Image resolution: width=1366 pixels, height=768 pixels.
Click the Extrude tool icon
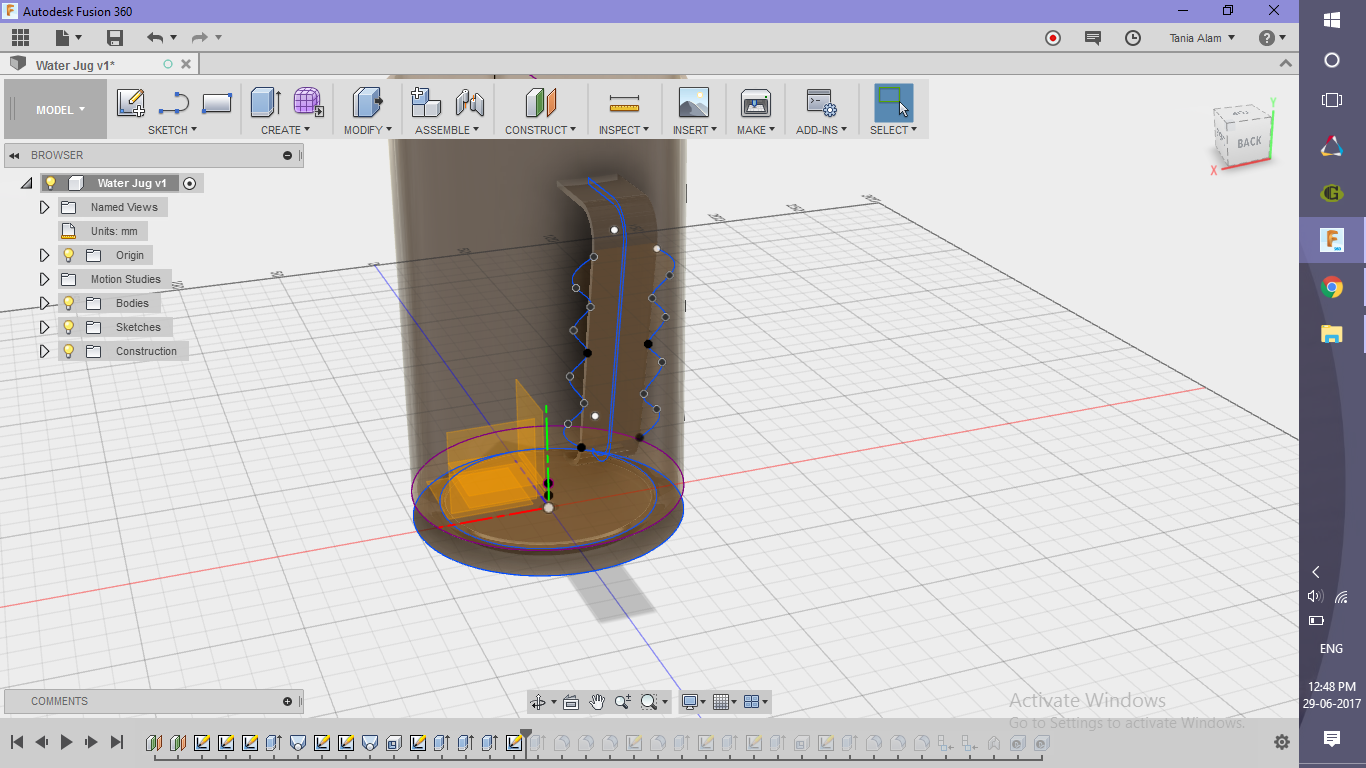265,103
